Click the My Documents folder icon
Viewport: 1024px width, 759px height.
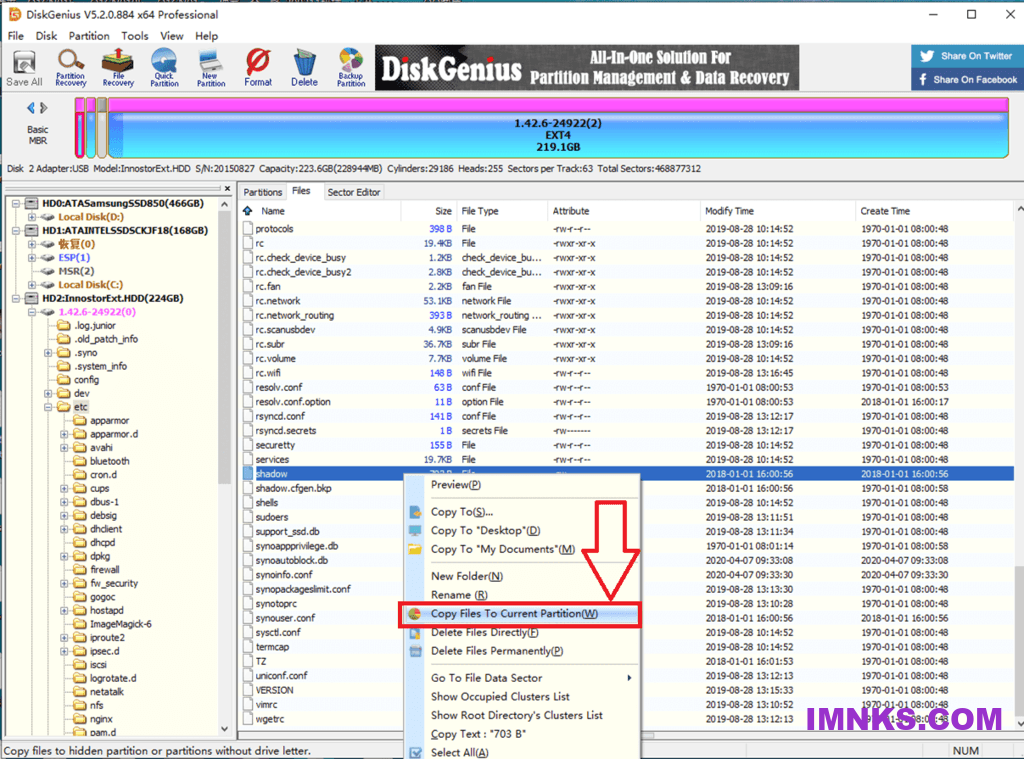pyautogui.click(x=415, y=549)
